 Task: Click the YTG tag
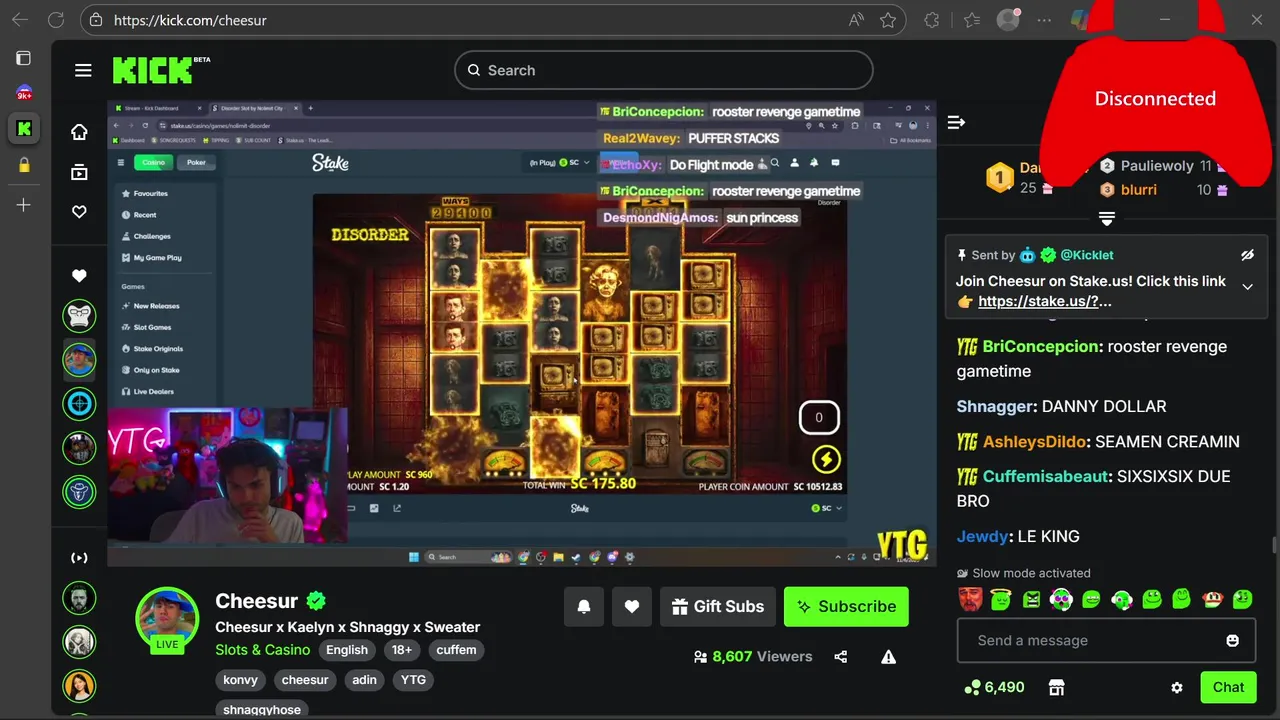click(x=413, y=680)
